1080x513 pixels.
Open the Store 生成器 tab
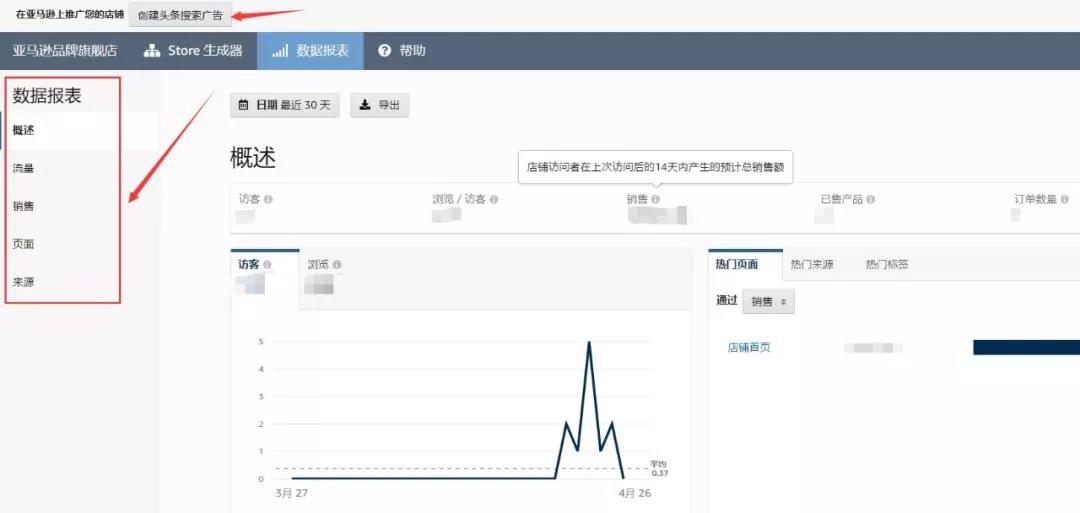click(x=194, y=51)
